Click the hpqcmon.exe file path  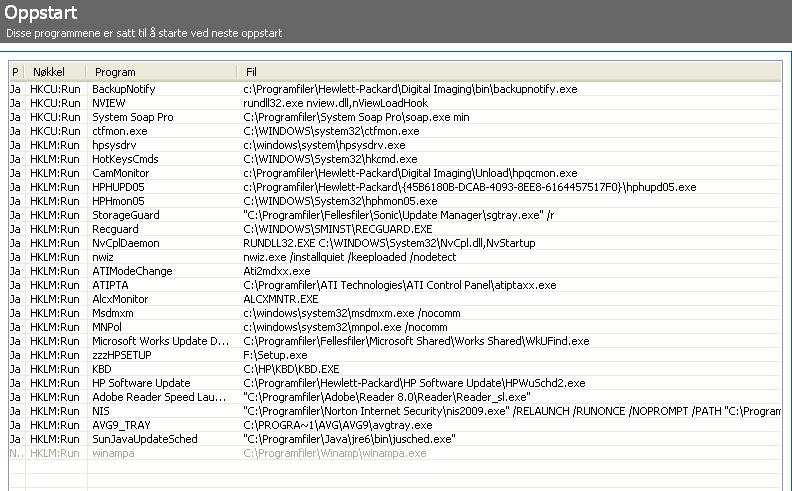tap(410, 173)
